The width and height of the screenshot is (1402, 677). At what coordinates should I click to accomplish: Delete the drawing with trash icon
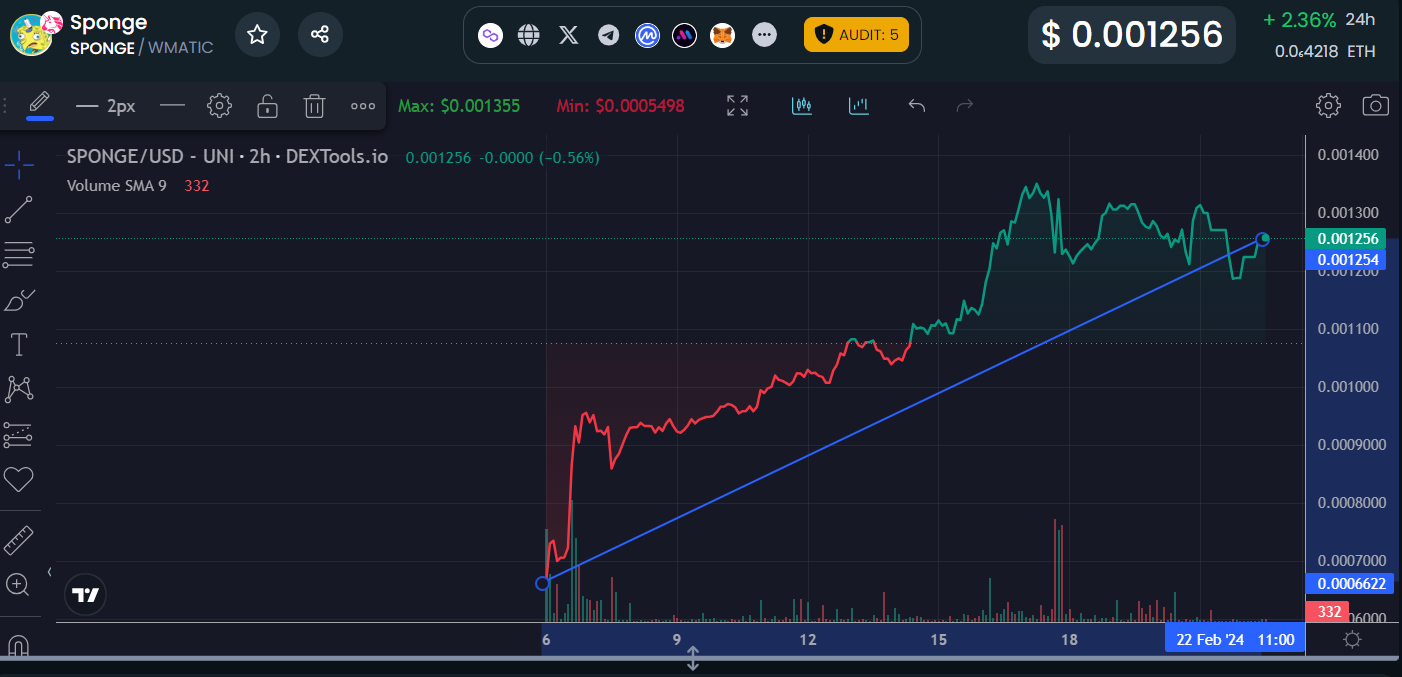click(x=314, y=105)
